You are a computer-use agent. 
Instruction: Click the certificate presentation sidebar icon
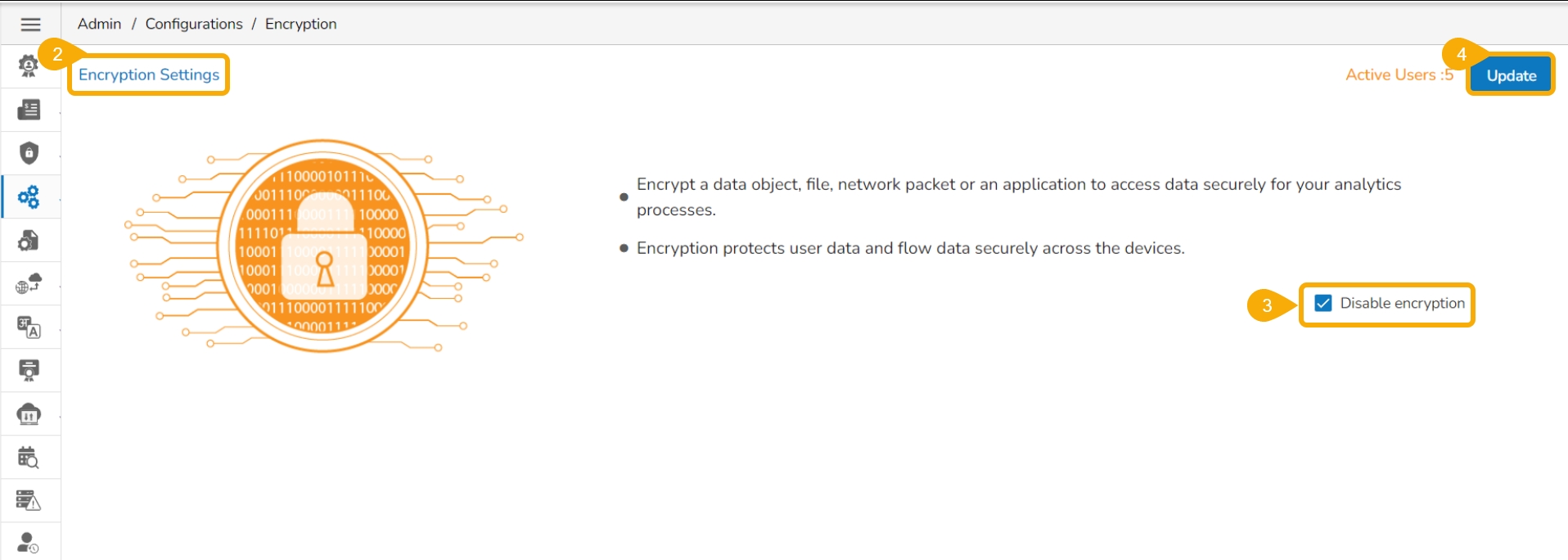[x=29, y=370]
